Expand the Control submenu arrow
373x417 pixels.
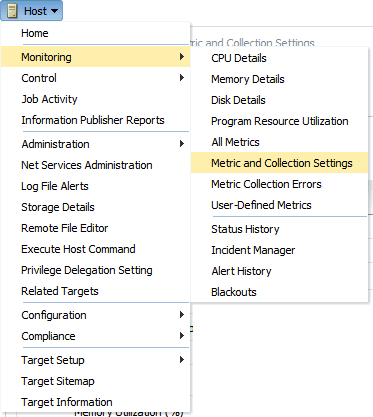[182, 78]
